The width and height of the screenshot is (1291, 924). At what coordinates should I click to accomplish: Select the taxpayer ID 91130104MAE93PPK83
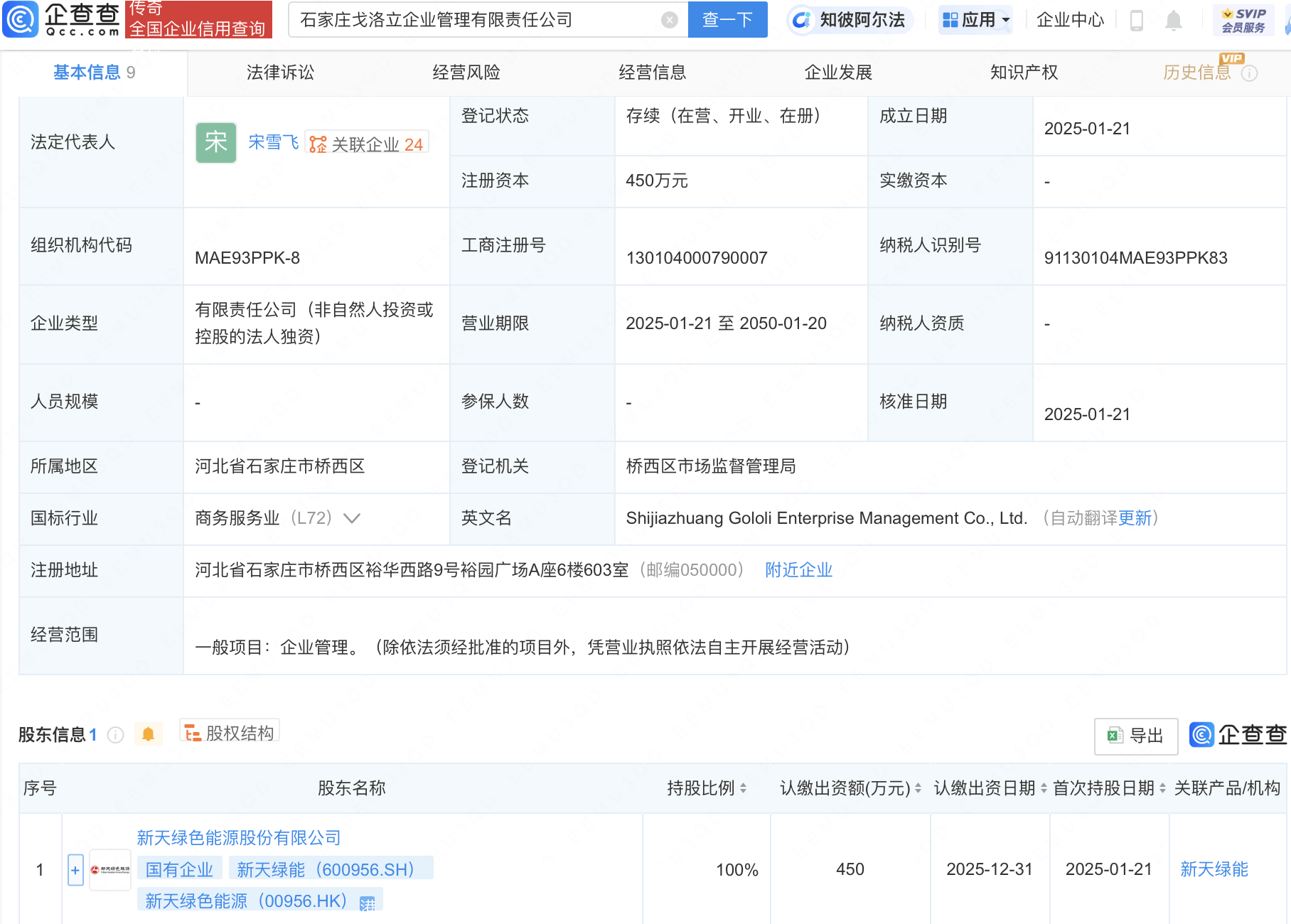point(1135,258)
